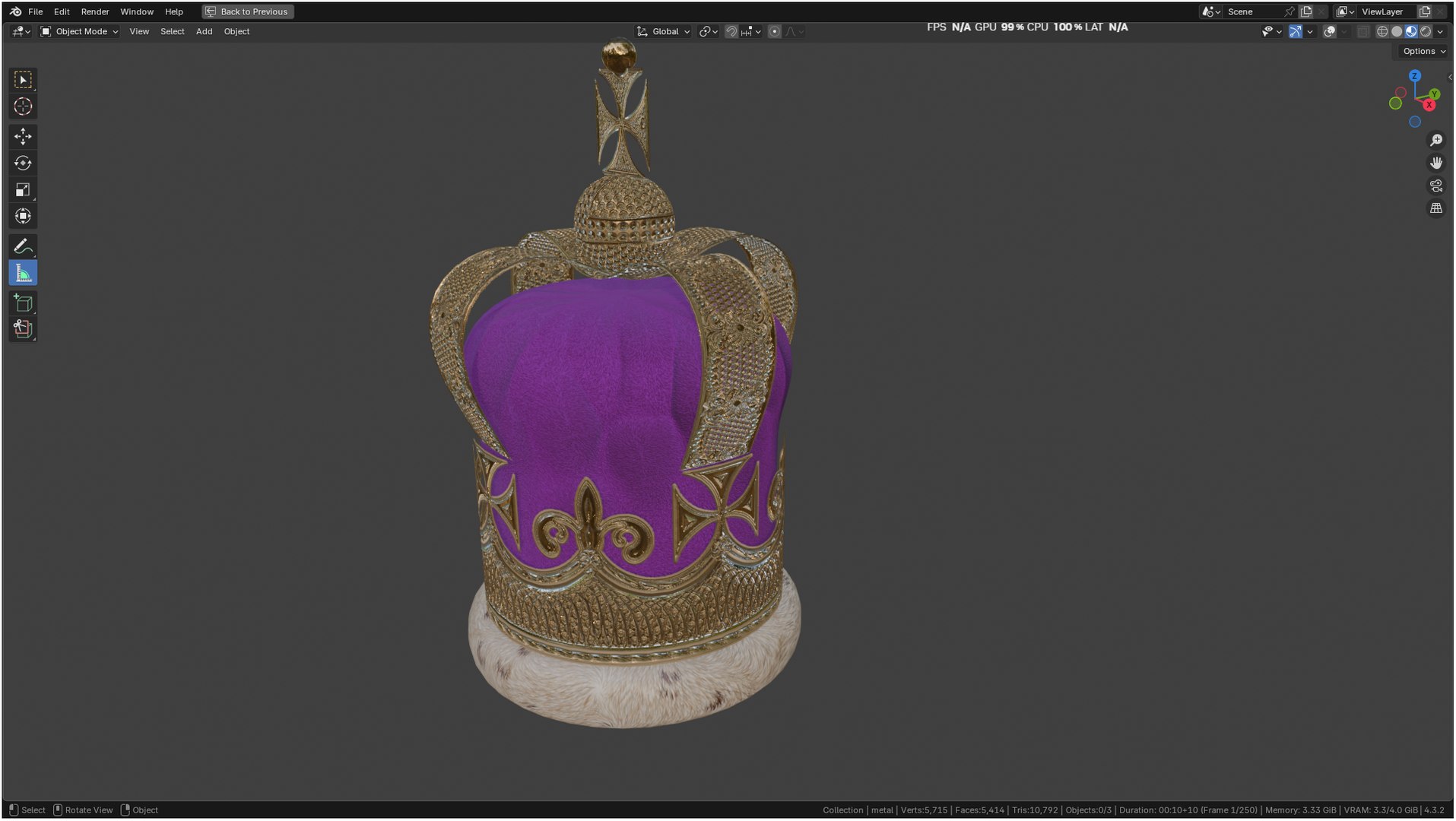
Task: Expand the Options dropdown
Action: tap(1423, 51)
